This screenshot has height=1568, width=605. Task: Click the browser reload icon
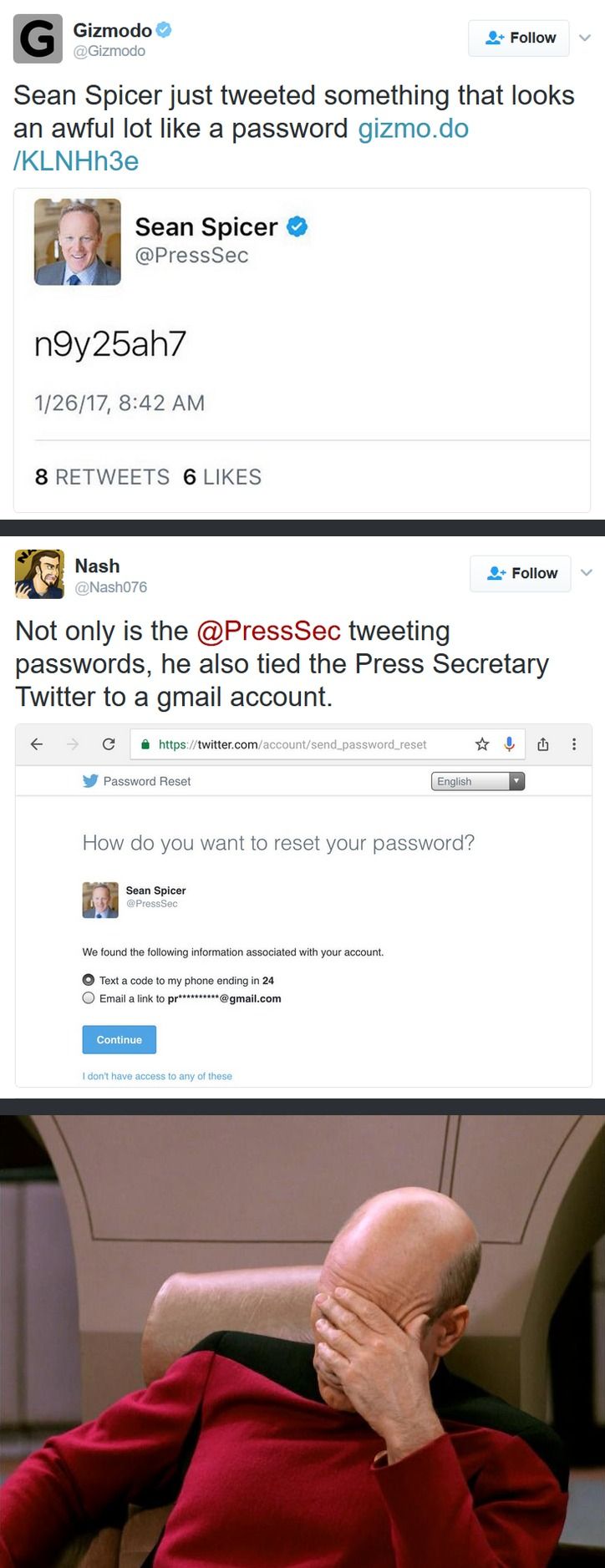tap(109, 744)
